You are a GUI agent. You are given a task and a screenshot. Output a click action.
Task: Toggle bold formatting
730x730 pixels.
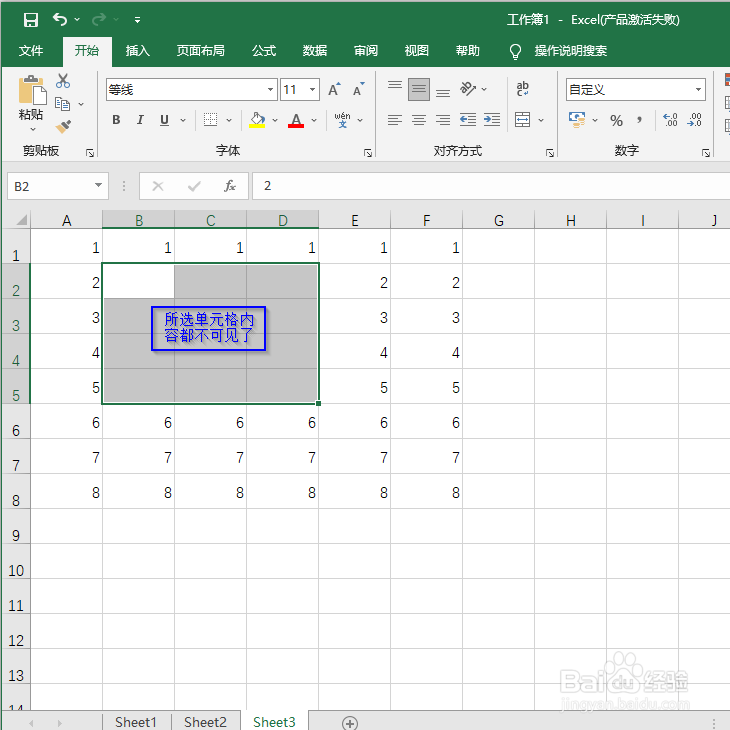pos(116,120)
